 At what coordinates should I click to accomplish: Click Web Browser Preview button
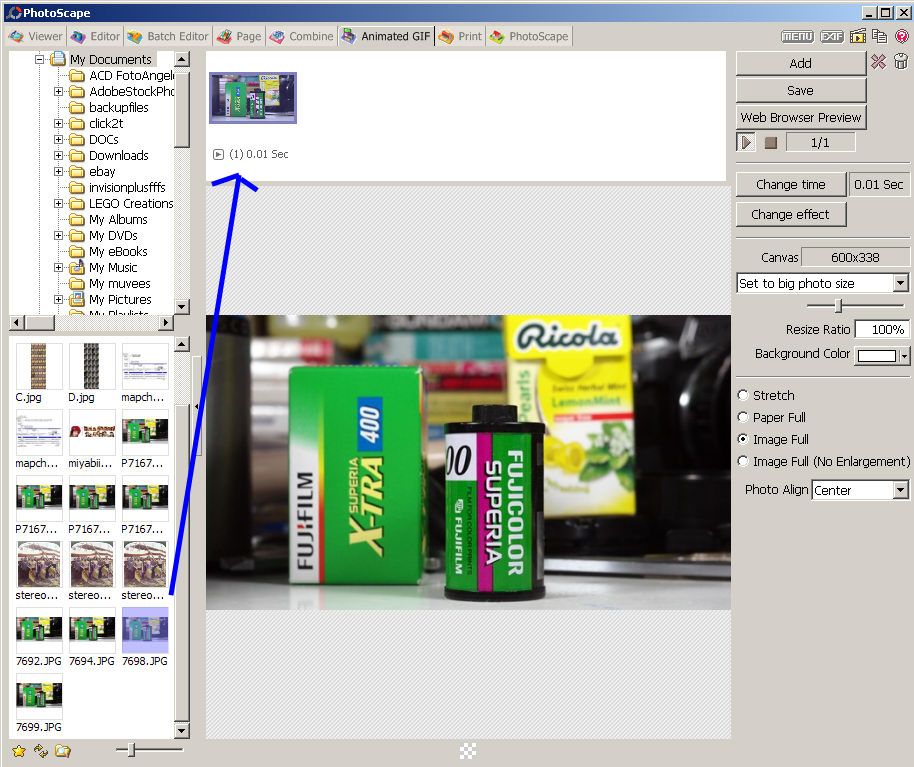point(800,117)
